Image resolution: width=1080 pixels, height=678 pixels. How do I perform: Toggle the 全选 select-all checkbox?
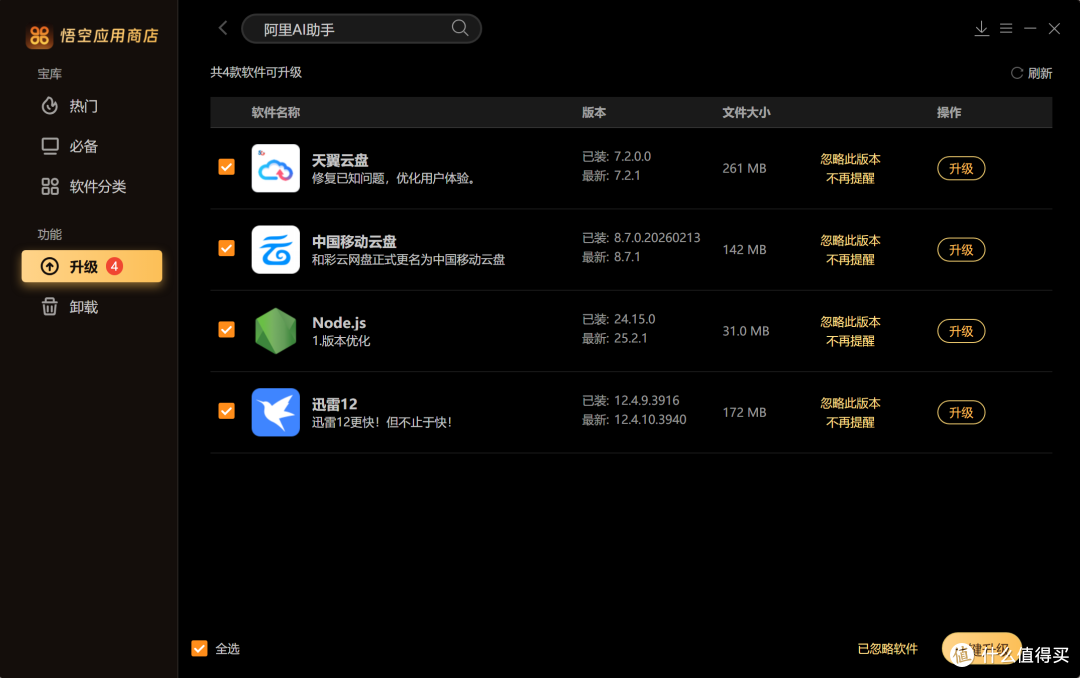click(x=199, y=648)
